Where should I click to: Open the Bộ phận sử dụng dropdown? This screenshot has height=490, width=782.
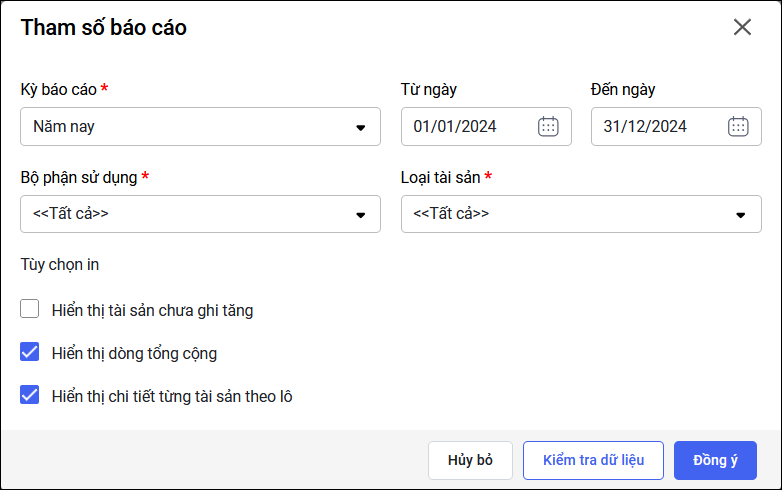point(200,214)
